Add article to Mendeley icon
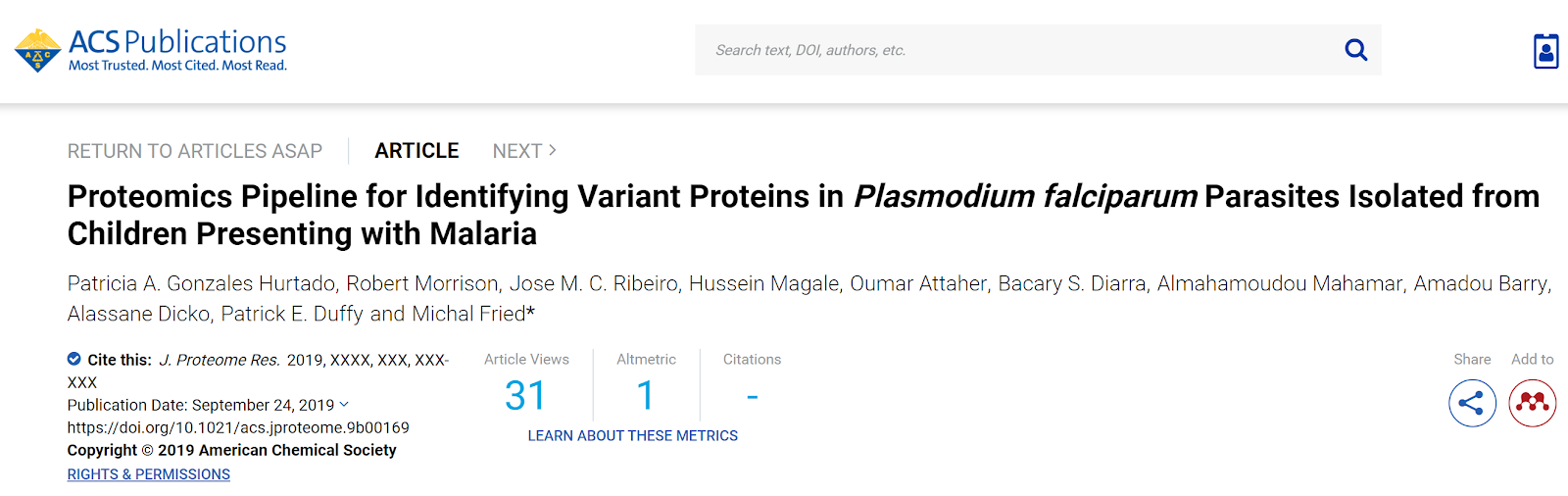 [1533, 403]
